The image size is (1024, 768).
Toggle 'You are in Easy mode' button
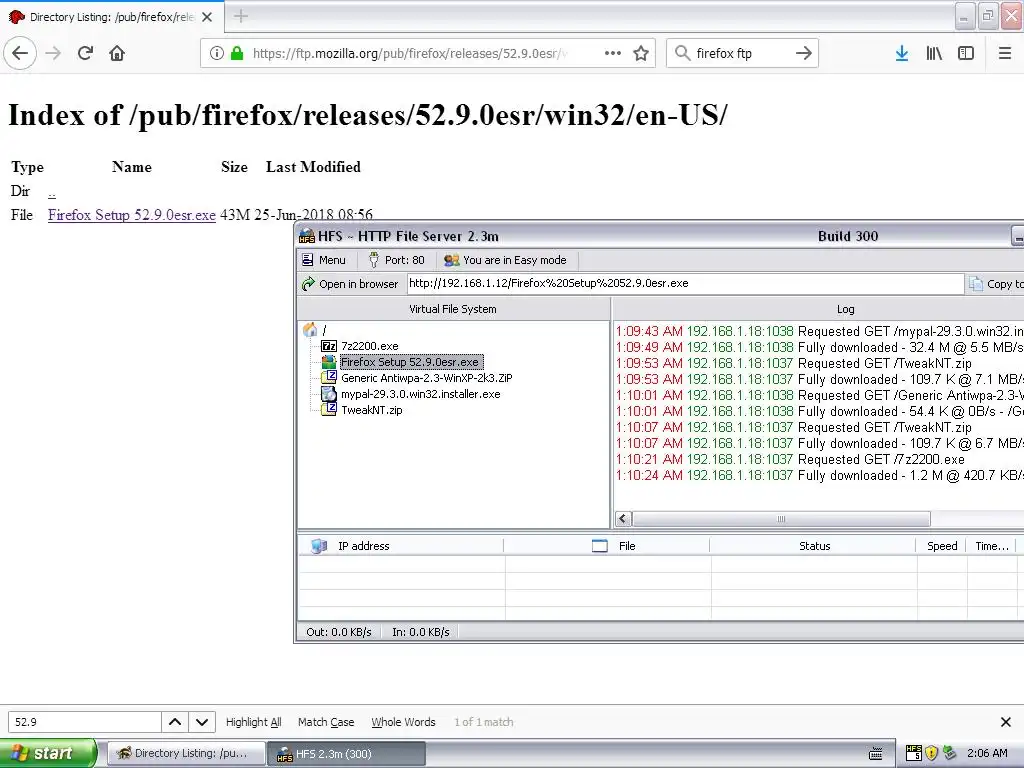pyautogui.click(x=505, y=260)
